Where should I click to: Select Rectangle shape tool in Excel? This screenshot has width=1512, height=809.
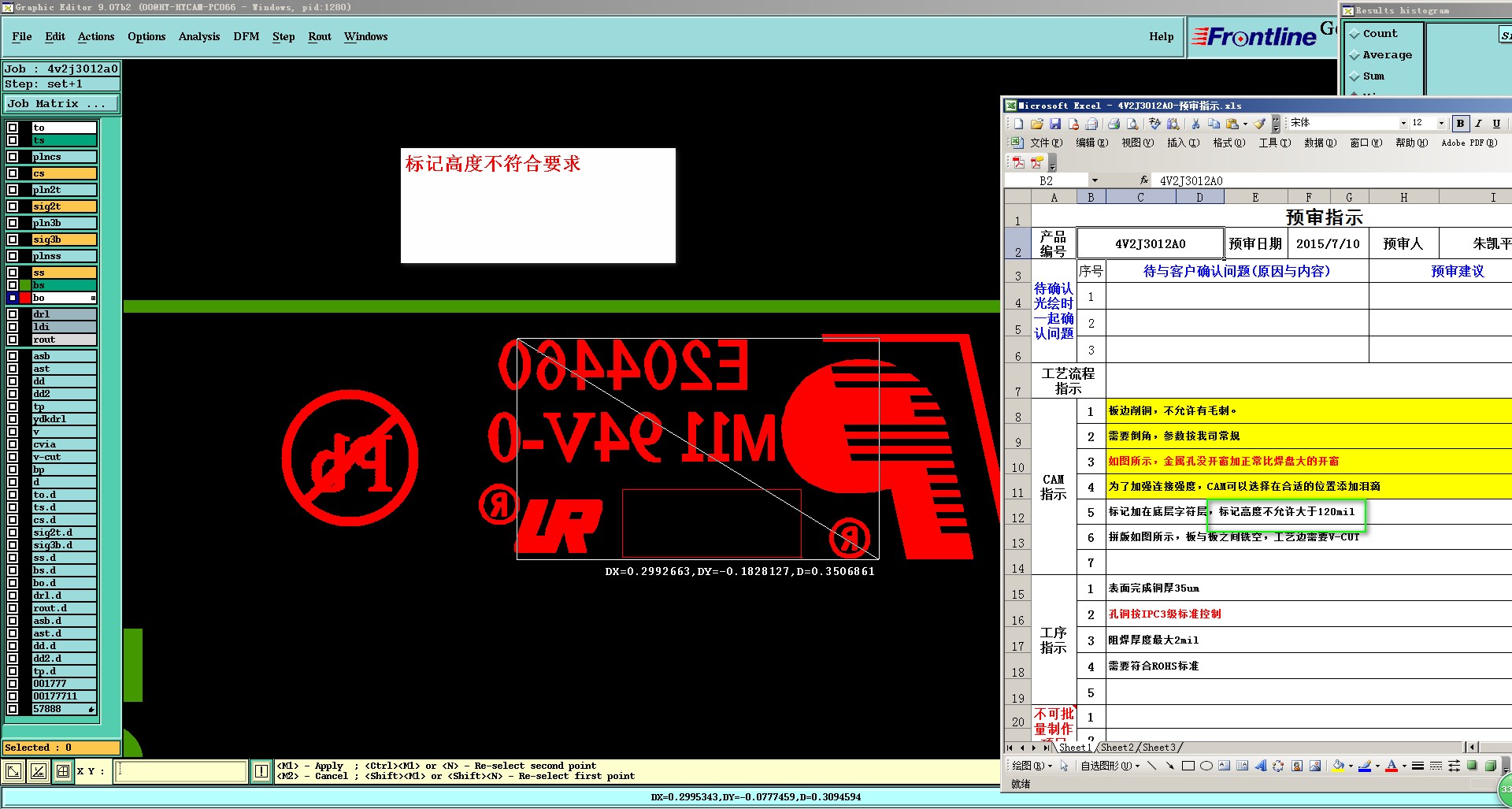tap(1188, 766)
